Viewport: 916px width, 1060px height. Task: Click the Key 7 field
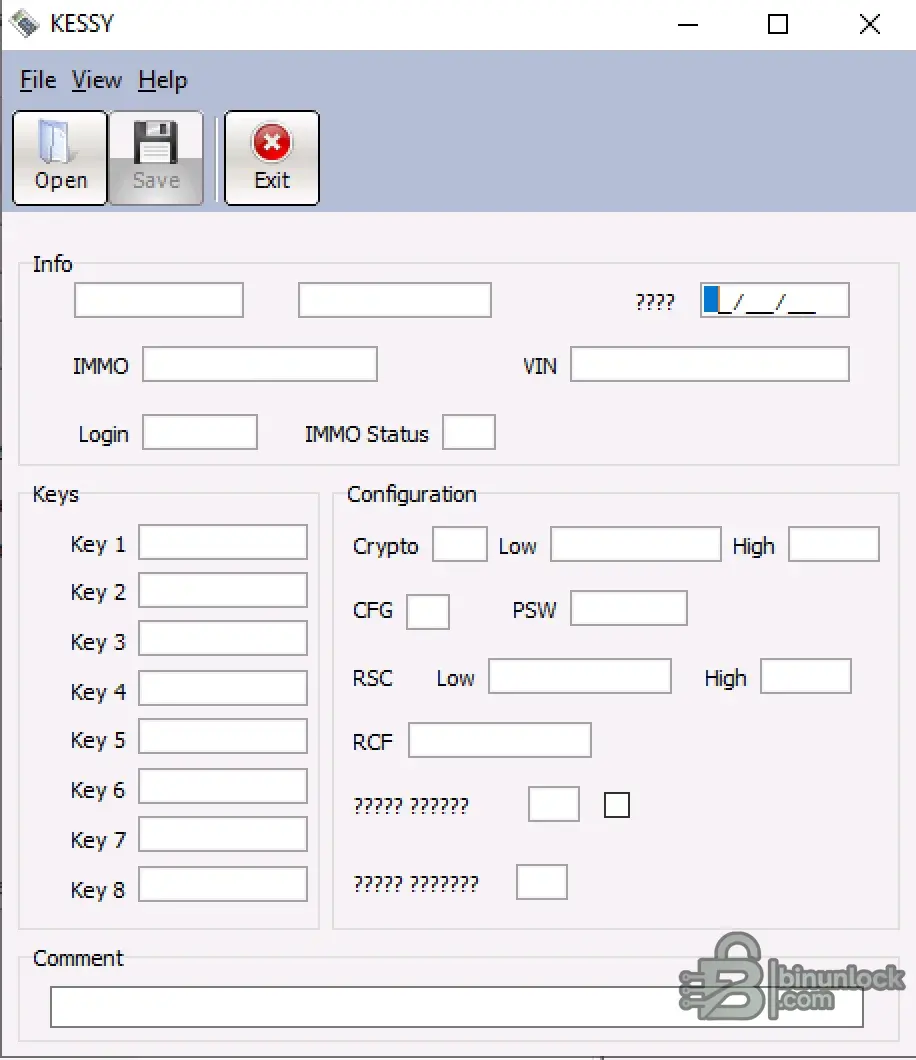click(x=223, y=834)
